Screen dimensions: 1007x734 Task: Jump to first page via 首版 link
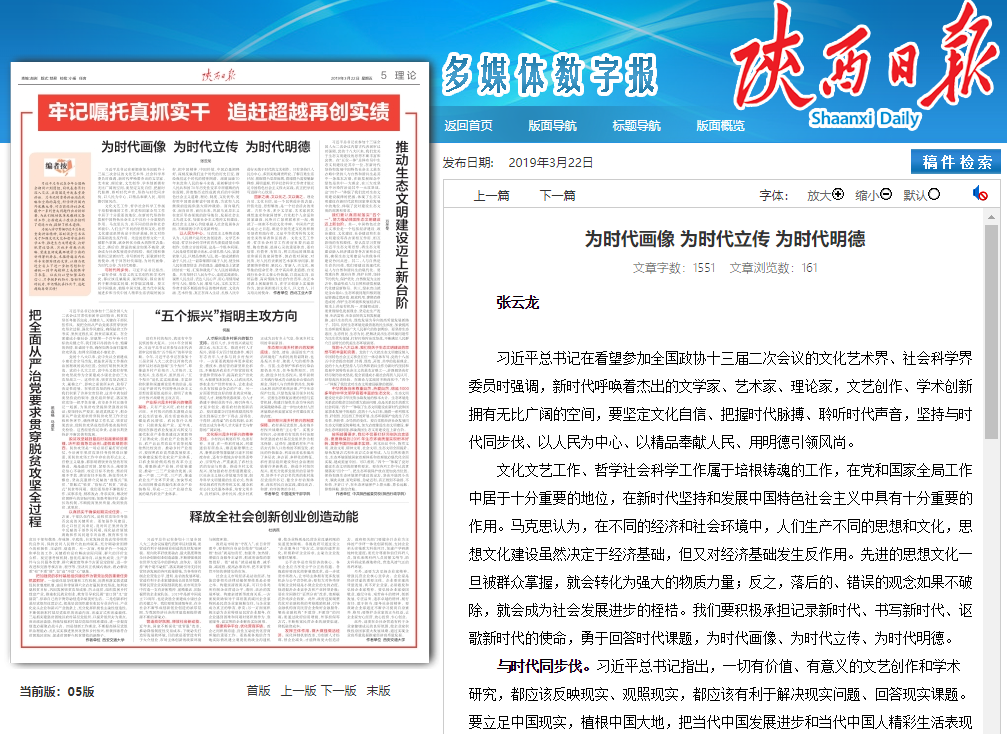258,691
